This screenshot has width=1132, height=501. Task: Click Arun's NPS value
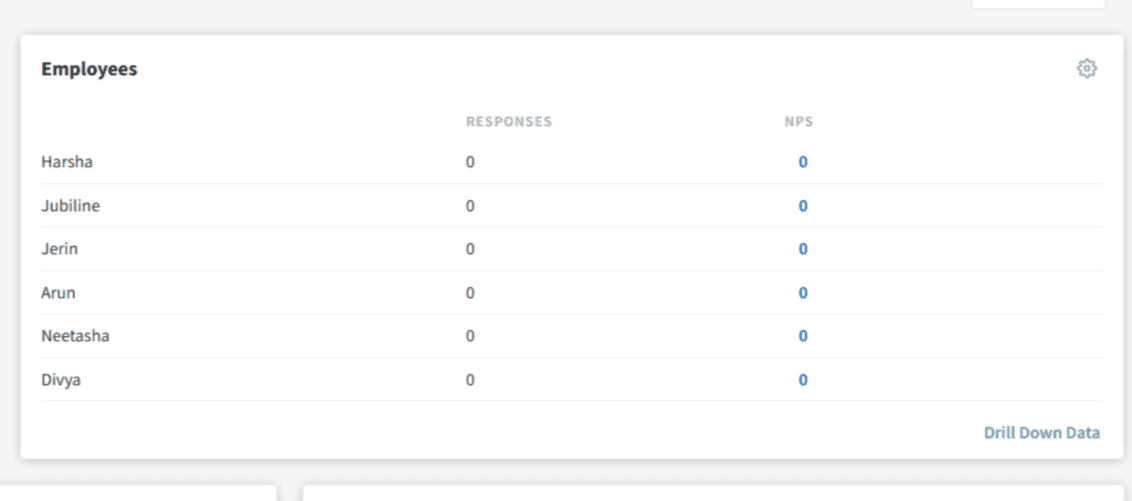803,293
